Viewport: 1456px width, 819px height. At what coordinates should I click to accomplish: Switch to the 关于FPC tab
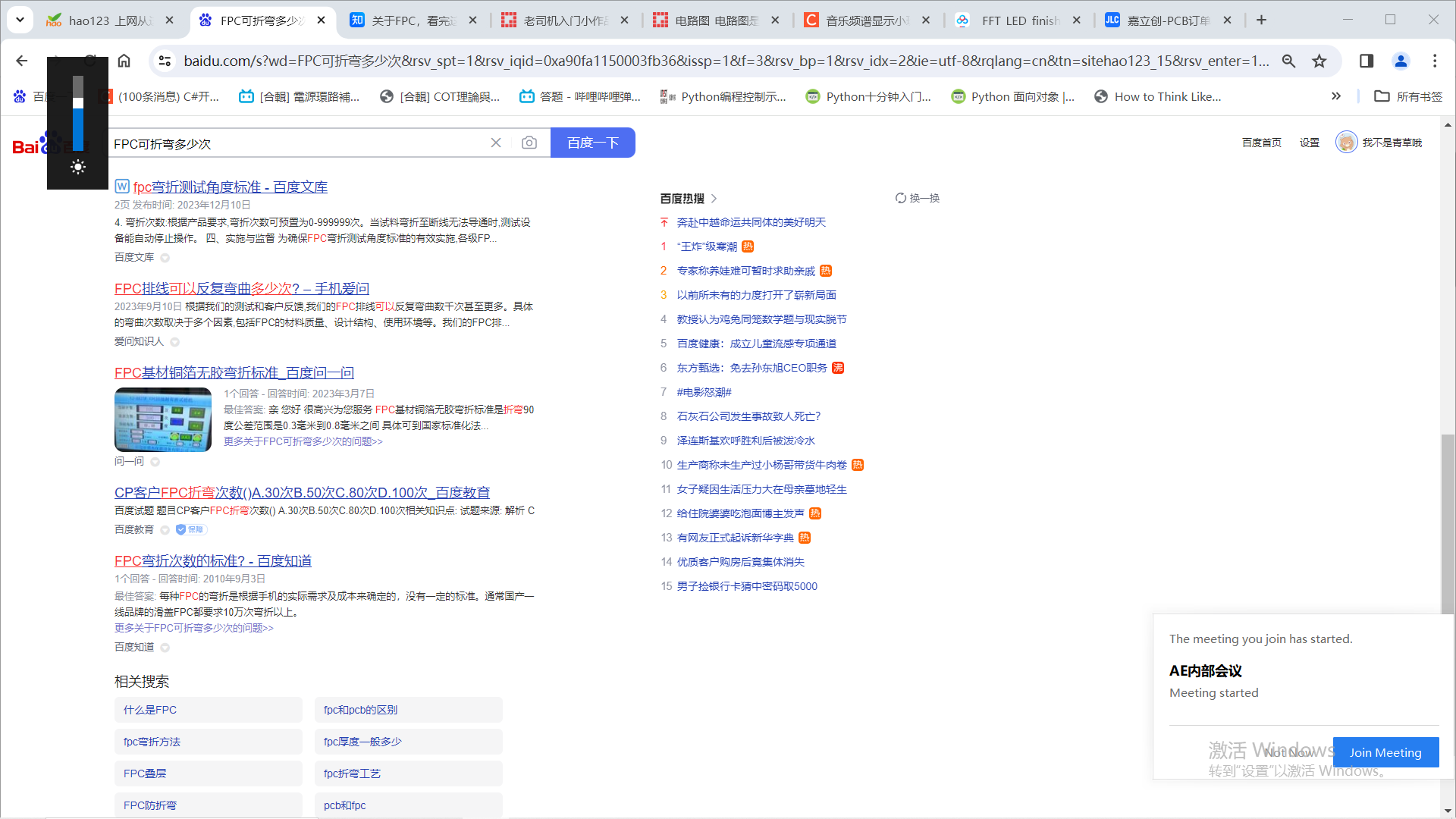tap(413, 20)
